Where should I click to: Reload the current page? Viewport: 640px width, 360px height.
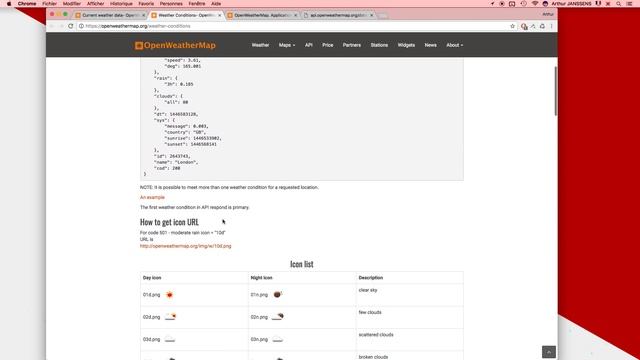(x=71, y=26)
